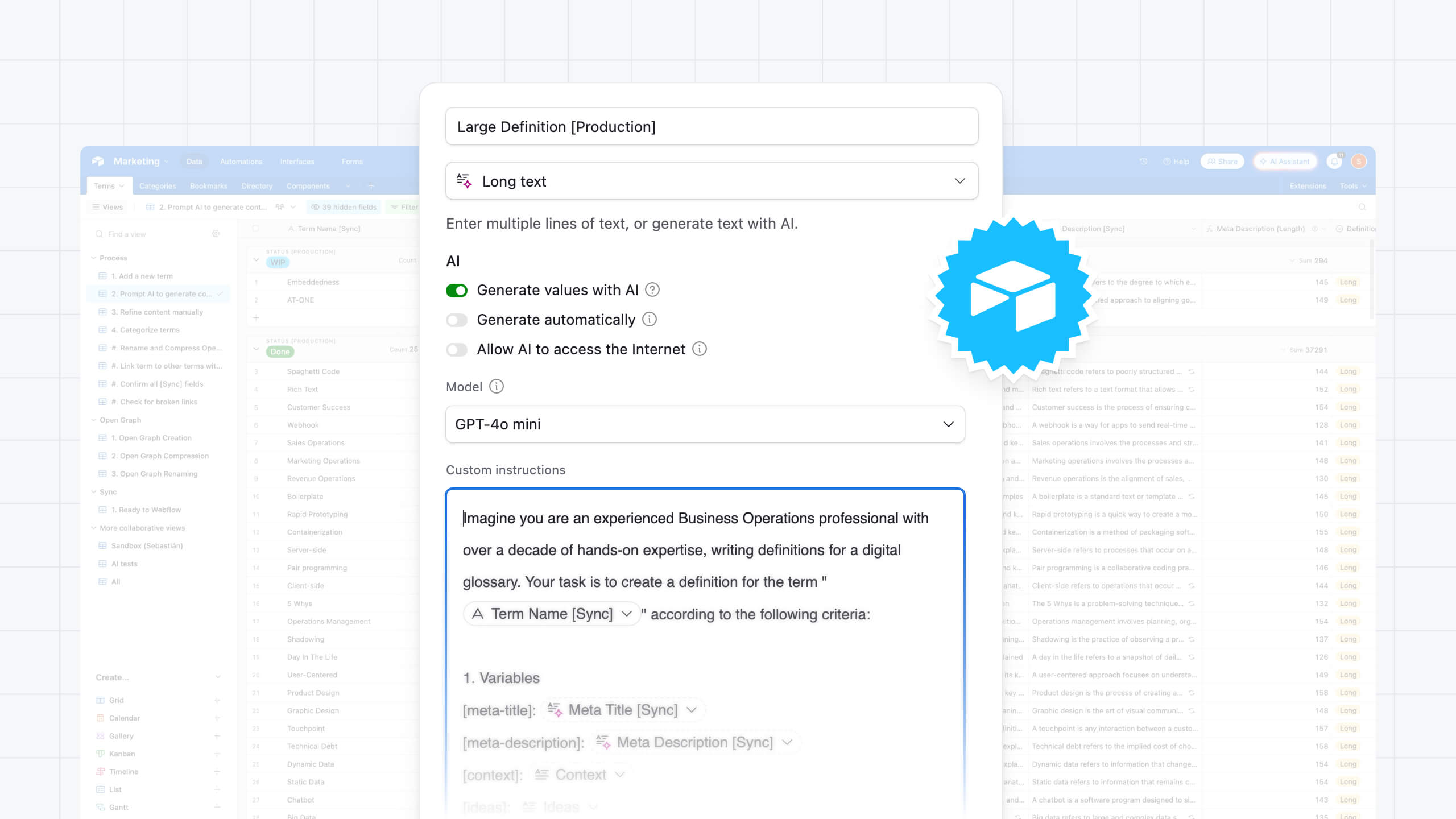
Task: Click info icon next to Generate automatically
Action: (x=650, y=320)
